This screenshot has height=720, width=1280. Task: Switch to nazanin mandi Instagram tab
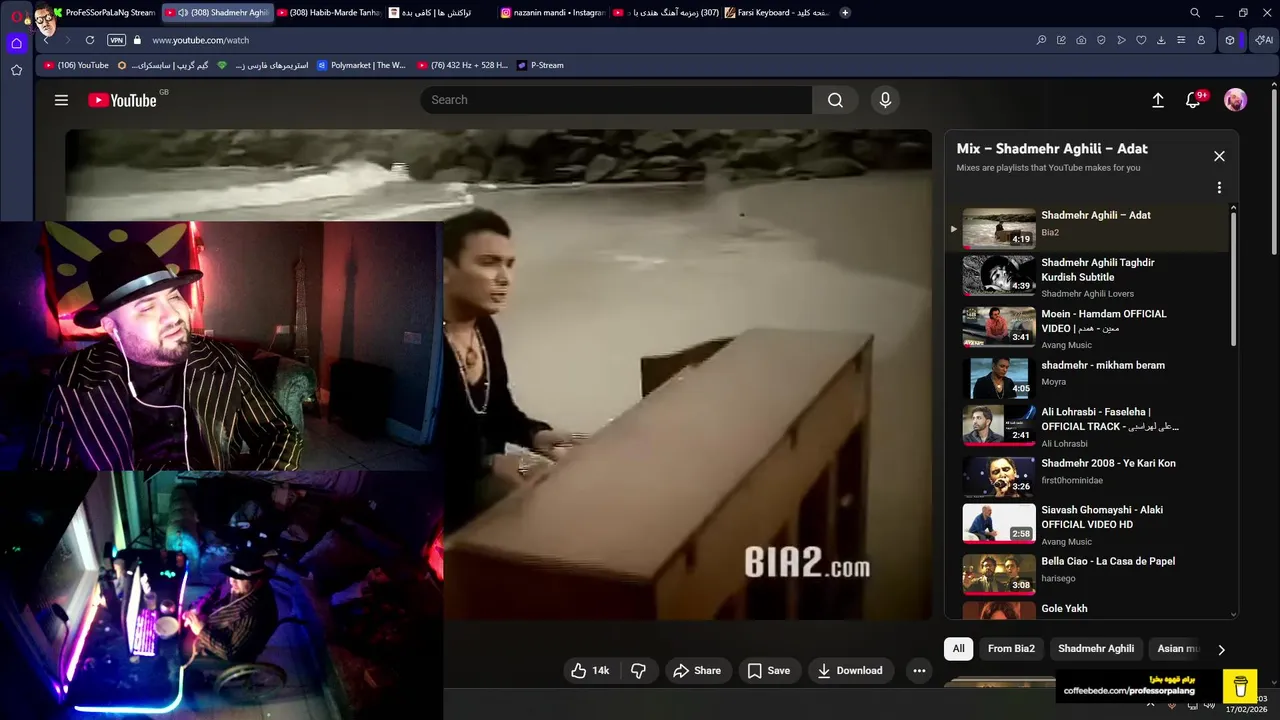[x=552, y=13]
